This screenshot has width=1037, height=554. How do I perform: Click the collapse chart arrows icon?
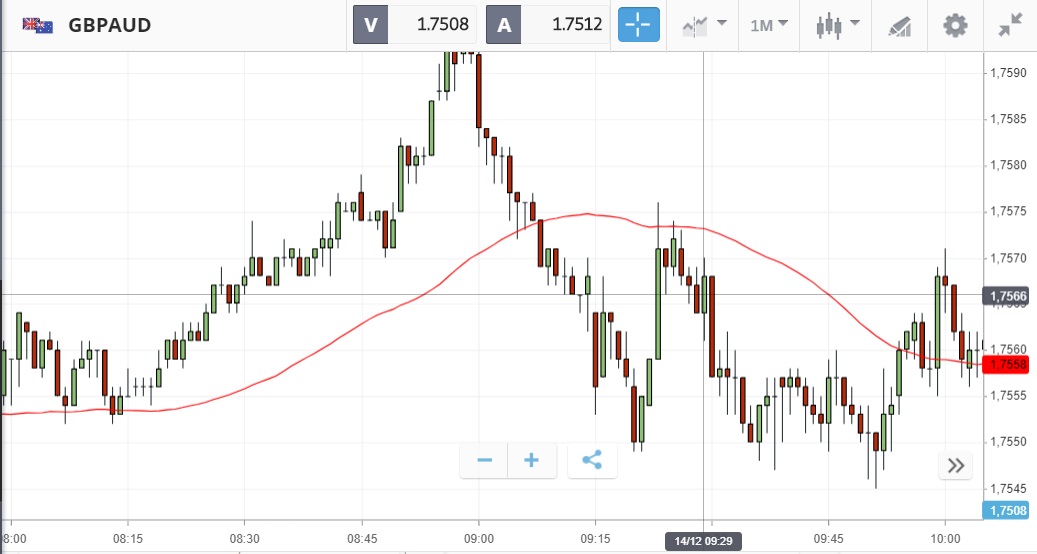tap(1010, 25)
